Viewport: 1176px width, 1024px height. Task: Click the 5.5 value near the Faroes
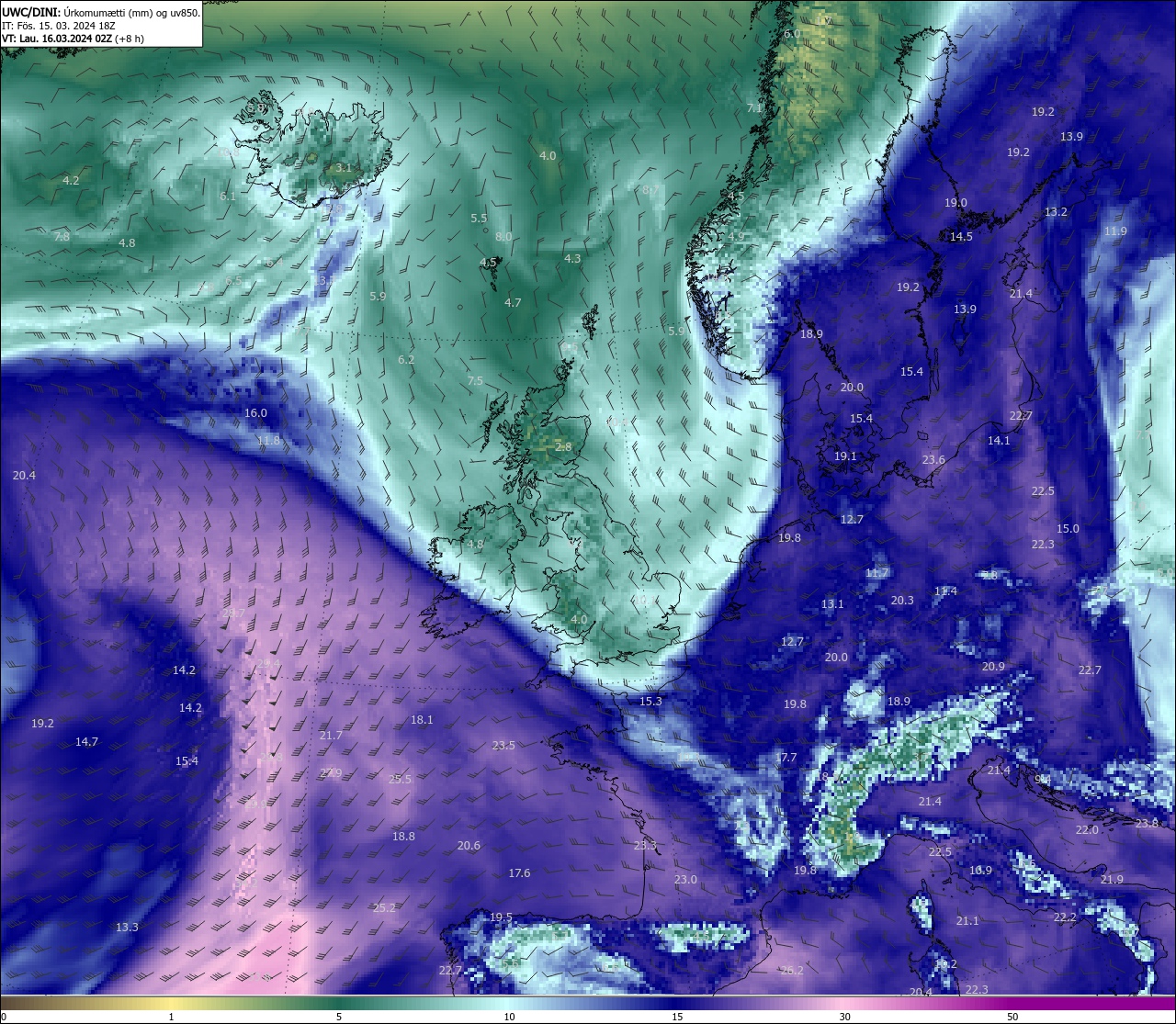click(479, 219)
